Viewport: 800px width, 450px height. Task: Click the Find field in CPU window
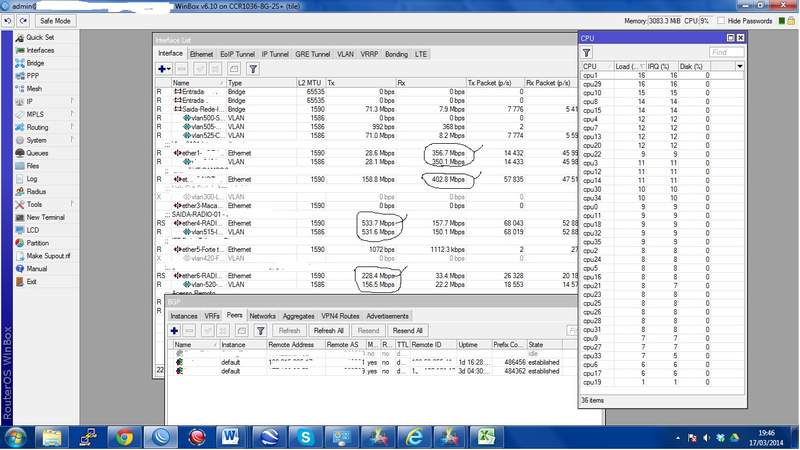click(x=727, y=52)
